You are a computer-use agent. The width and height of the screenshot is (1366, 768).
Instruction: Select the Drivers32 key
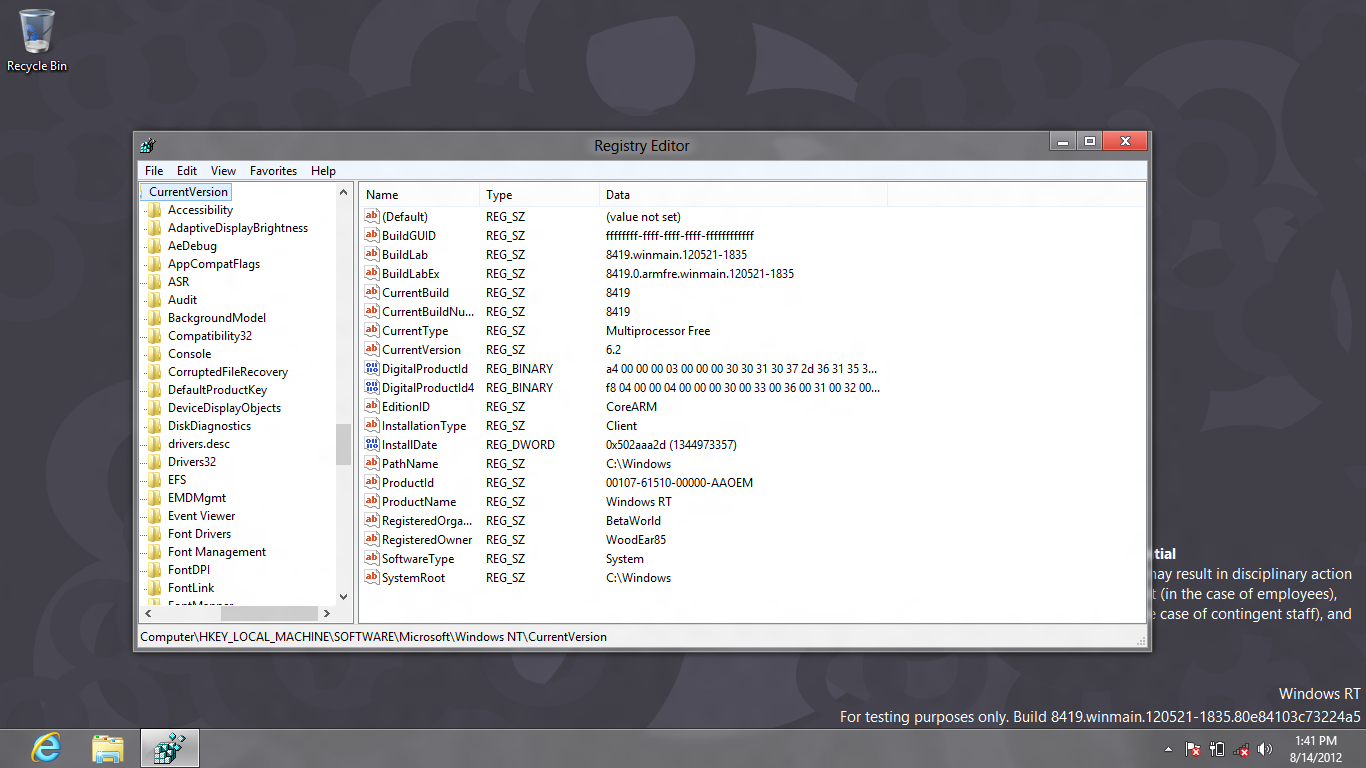coord(192,462)
